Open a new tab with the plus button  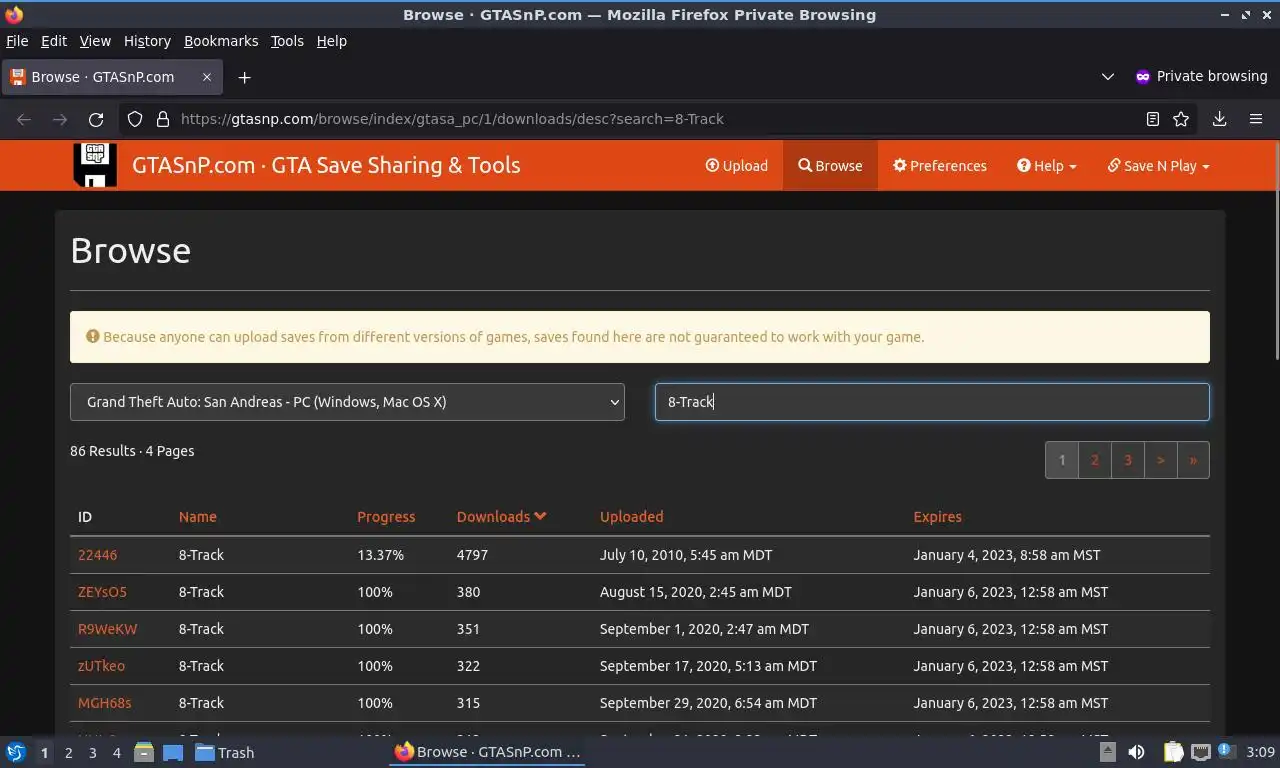pos(244,77)
